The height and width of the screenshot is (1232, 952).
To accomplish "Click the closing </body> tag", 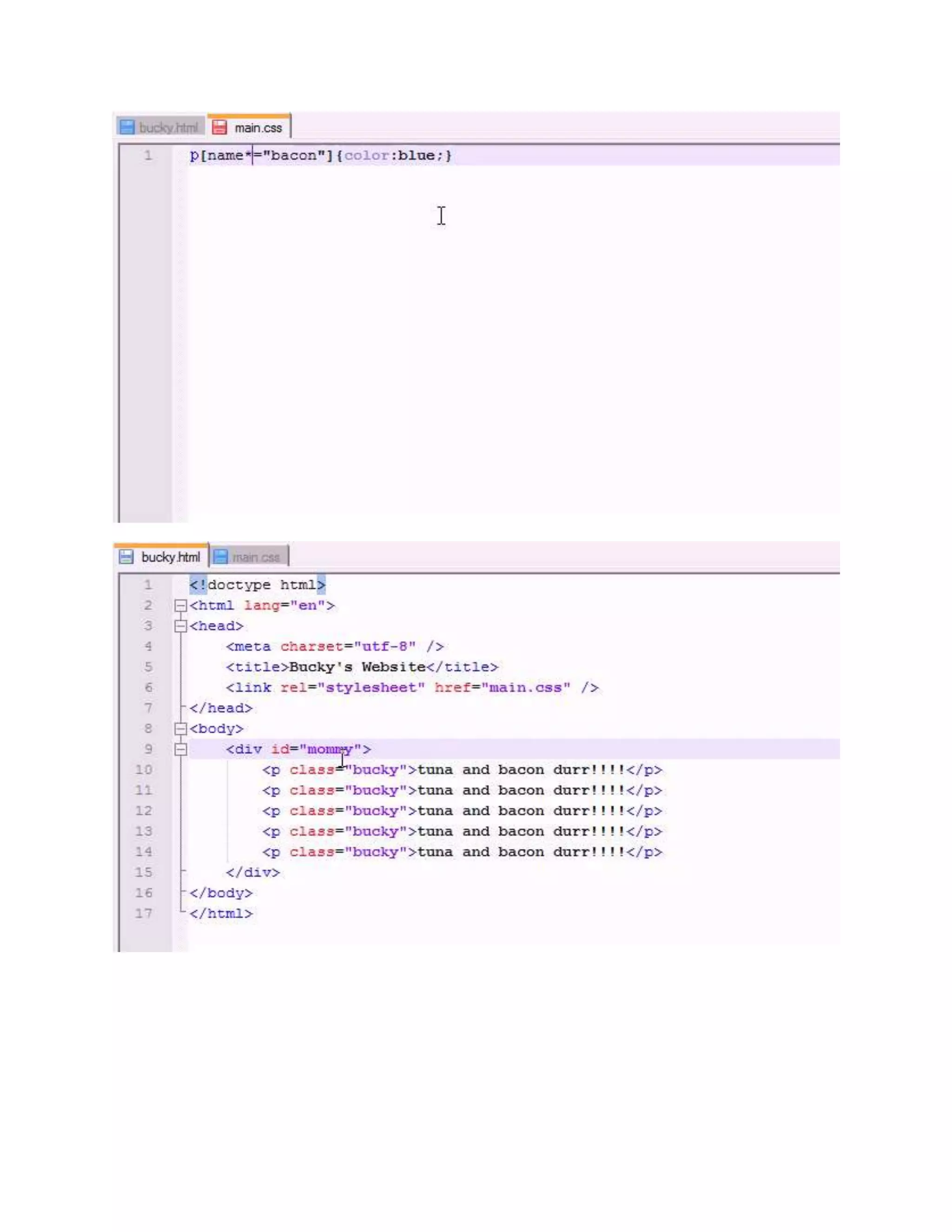I will click(221, 893).
